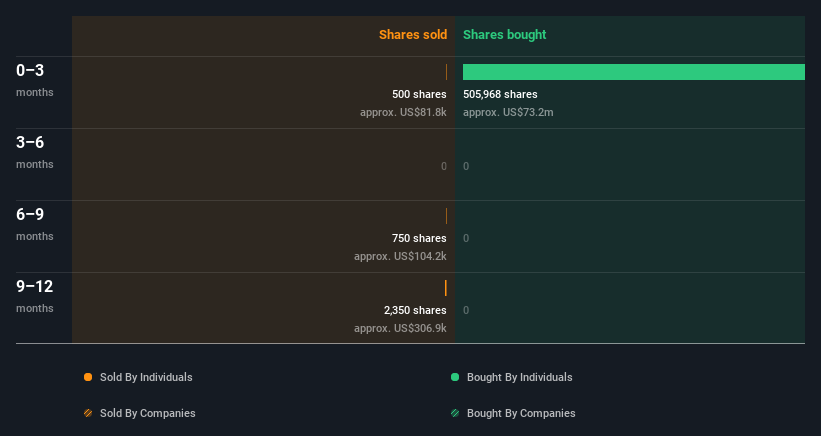The width and height of the screenshot is (821, 436).
Task: Click the 0–3 months row label
Action: pyautogui.click(x=35, y=80)
